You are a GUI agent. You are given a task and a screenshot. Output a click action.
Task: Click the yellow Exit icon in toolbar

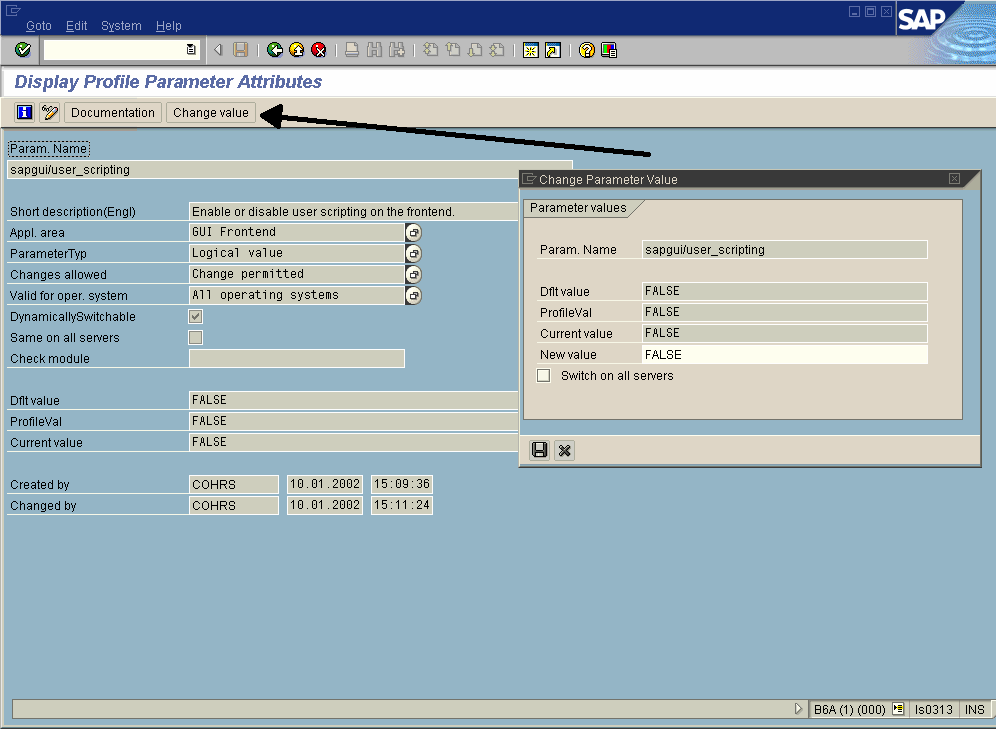[x=297, y=50]
